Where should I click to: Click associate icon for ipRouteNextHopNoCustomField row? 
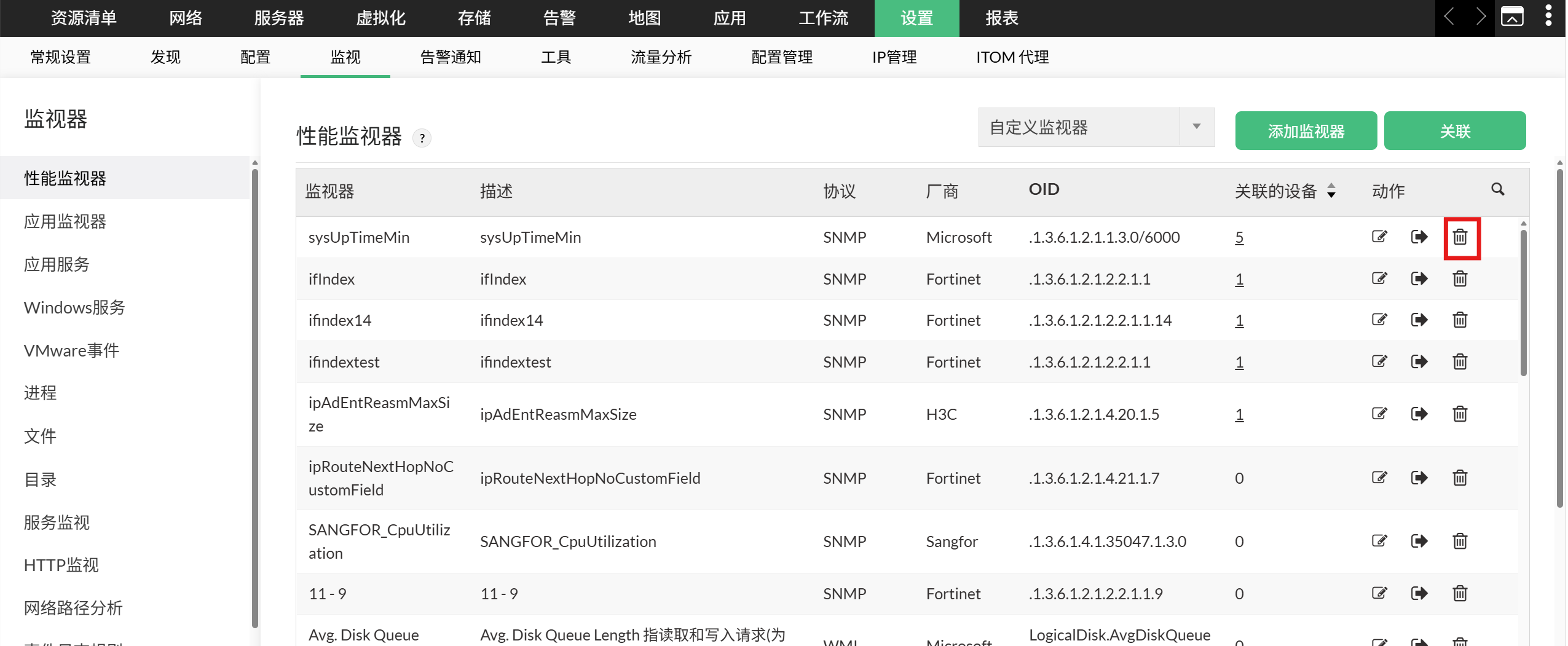[x=1419, y=478]
